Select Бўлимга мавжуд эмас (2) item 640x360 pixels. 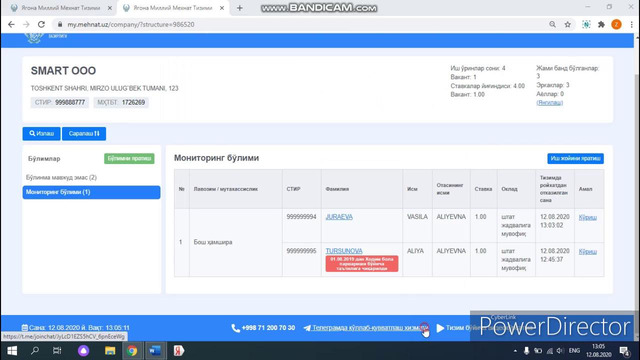[x=61, y=178]
